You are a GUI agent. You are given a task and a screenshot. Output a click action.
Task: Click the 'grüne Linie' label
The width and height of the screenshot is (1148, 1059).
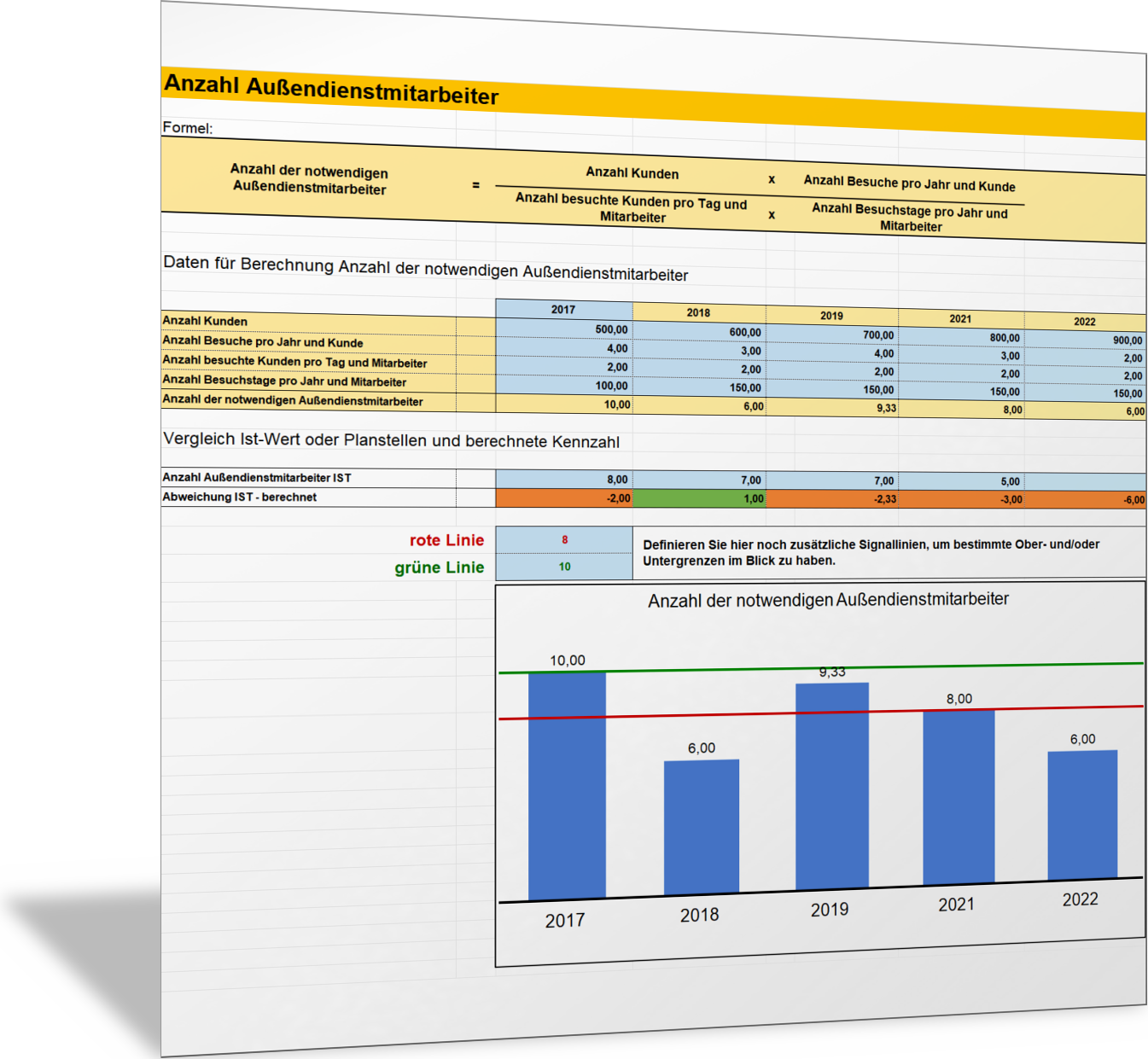[439, 567]
